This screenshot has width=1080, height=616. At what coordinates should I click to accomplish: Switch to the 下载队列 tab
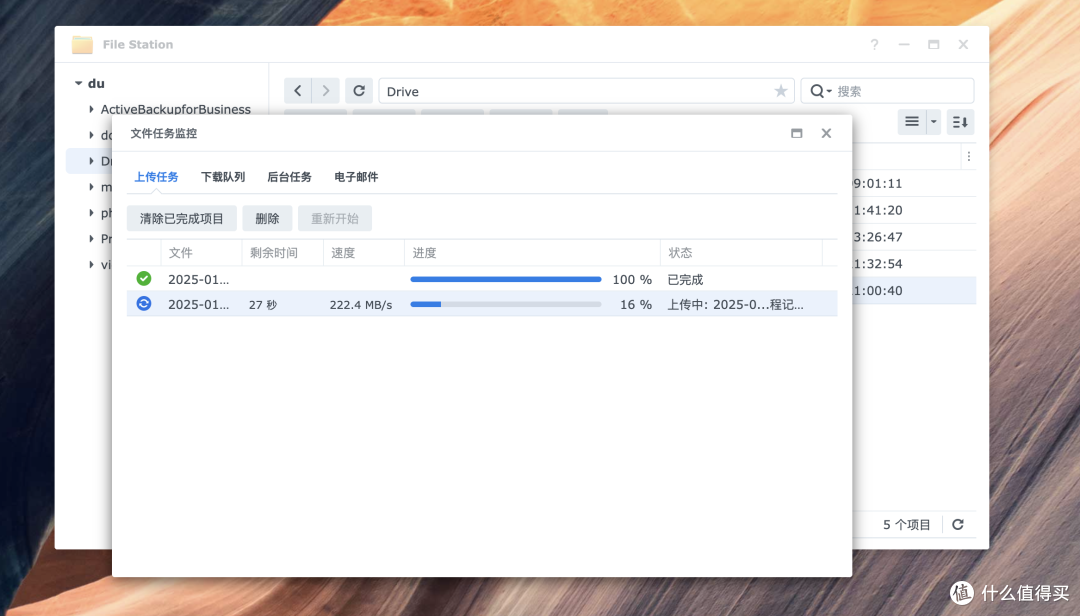pos(222,177)
